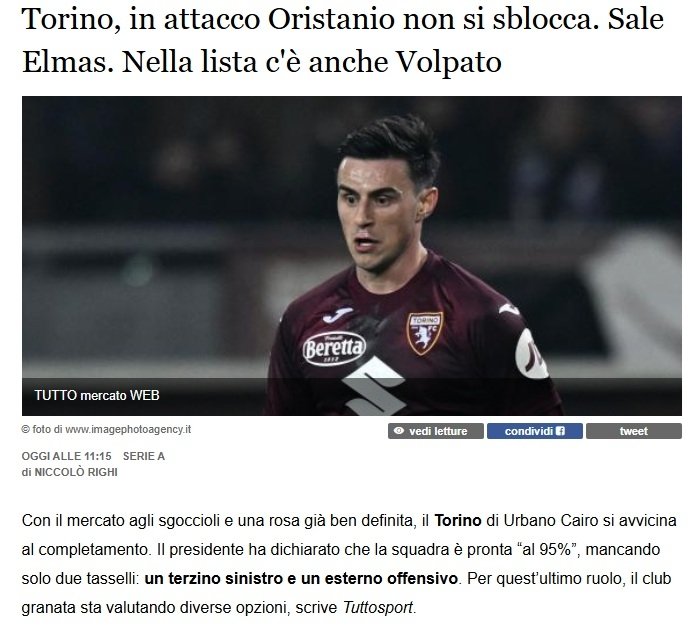Click the eye icon in vedi letture
The width and height of the screenshot is (688, 632).
click(x=398, y=431)
